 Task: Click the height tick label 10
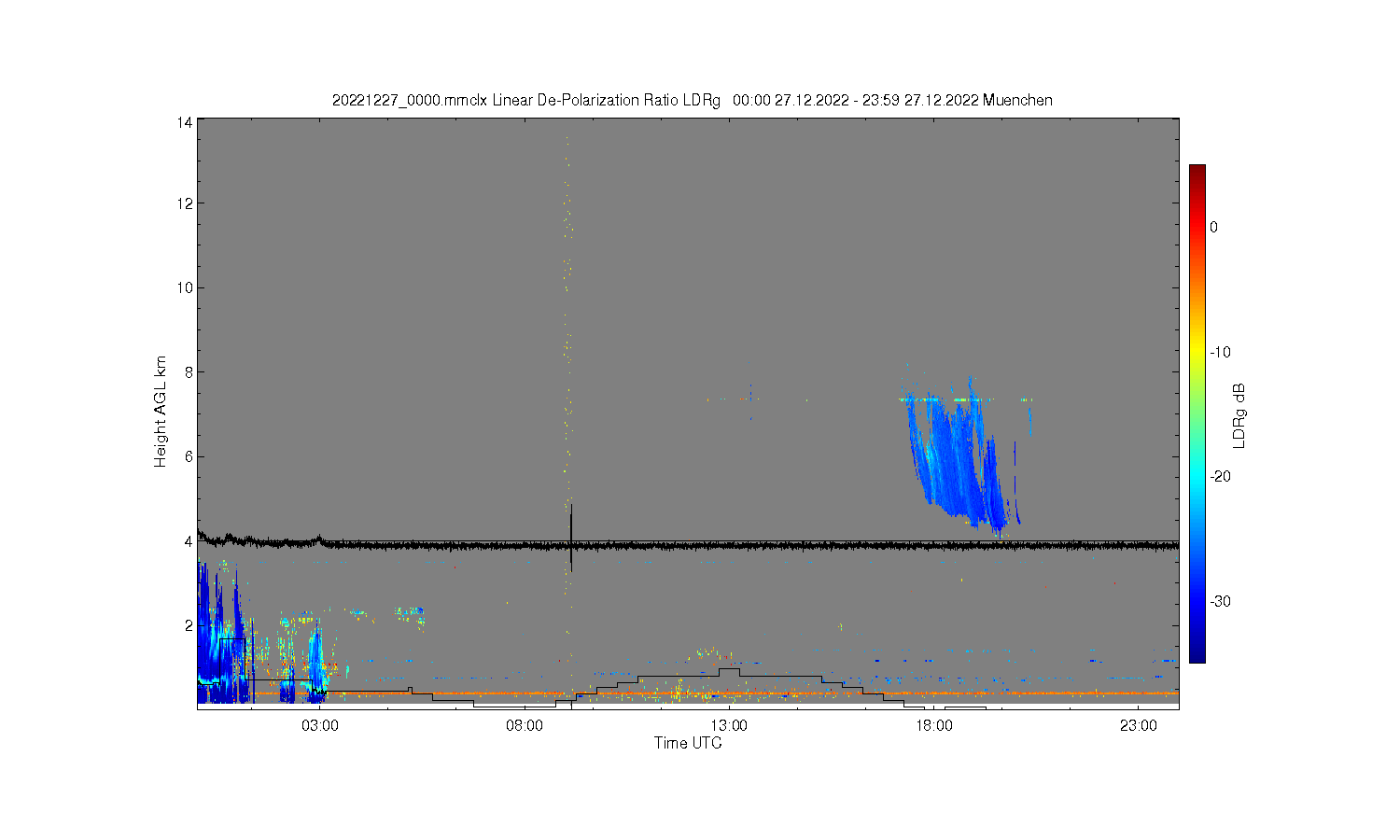point(185,287)
